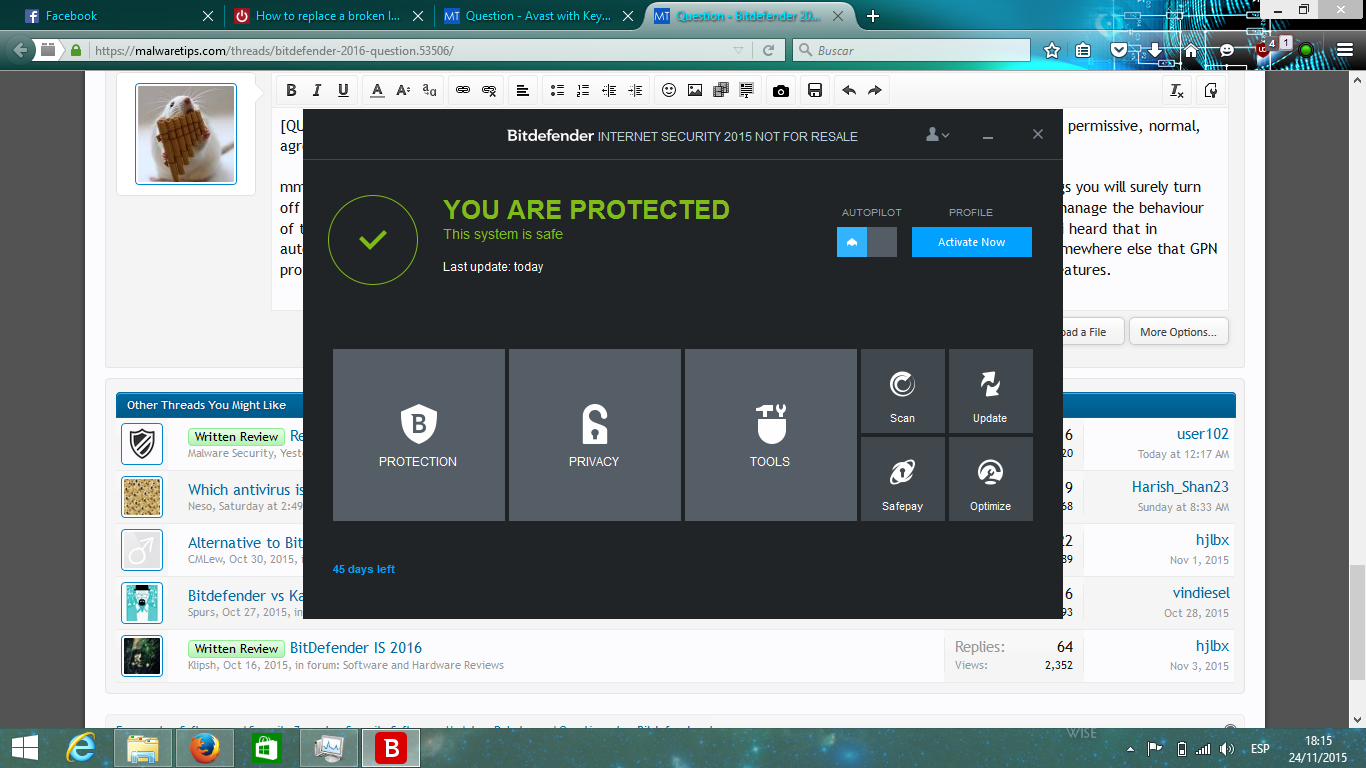The height and width of the screenshot is (768, 1366).
Task: Show hidden system tray icons
Action: point(1132,748)
